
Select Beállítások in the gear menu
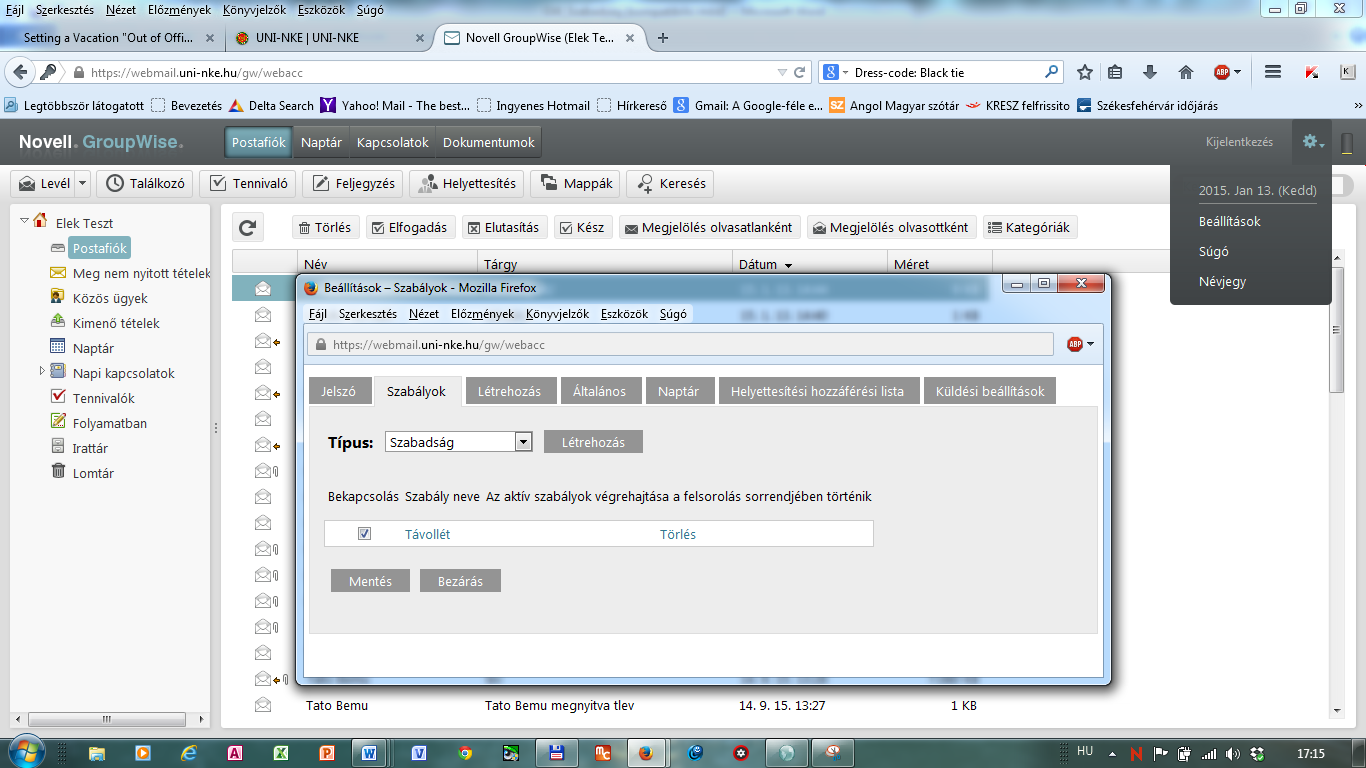coord(1230,221)
